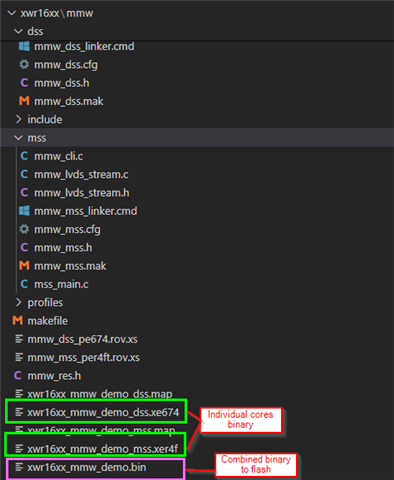
Task: Click the gear icon of mmw_dss.cfg
Action: coord(24,64)
